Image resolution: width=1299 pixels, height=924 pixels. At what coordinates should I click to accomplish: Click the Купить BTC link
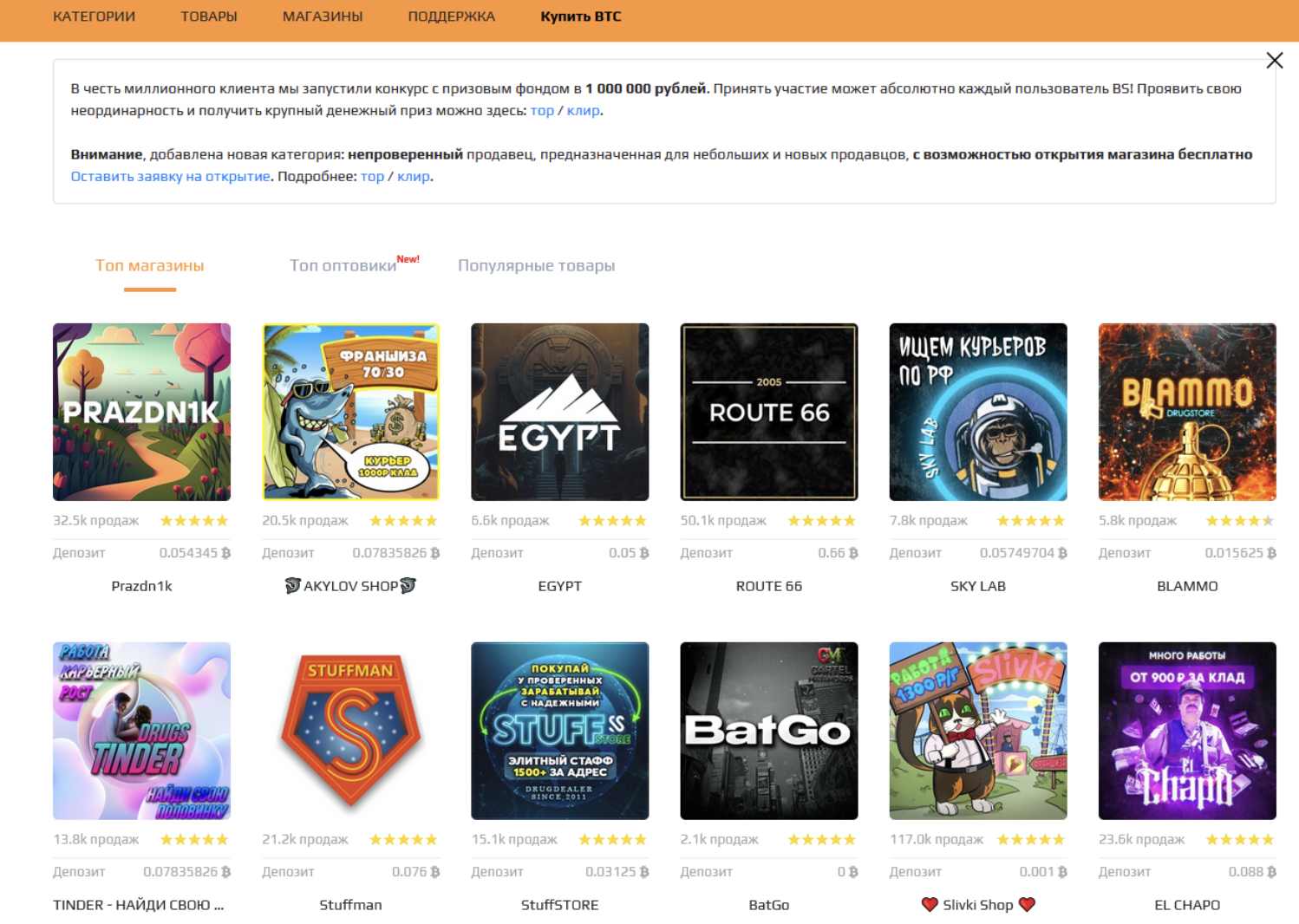coord(580,16)
